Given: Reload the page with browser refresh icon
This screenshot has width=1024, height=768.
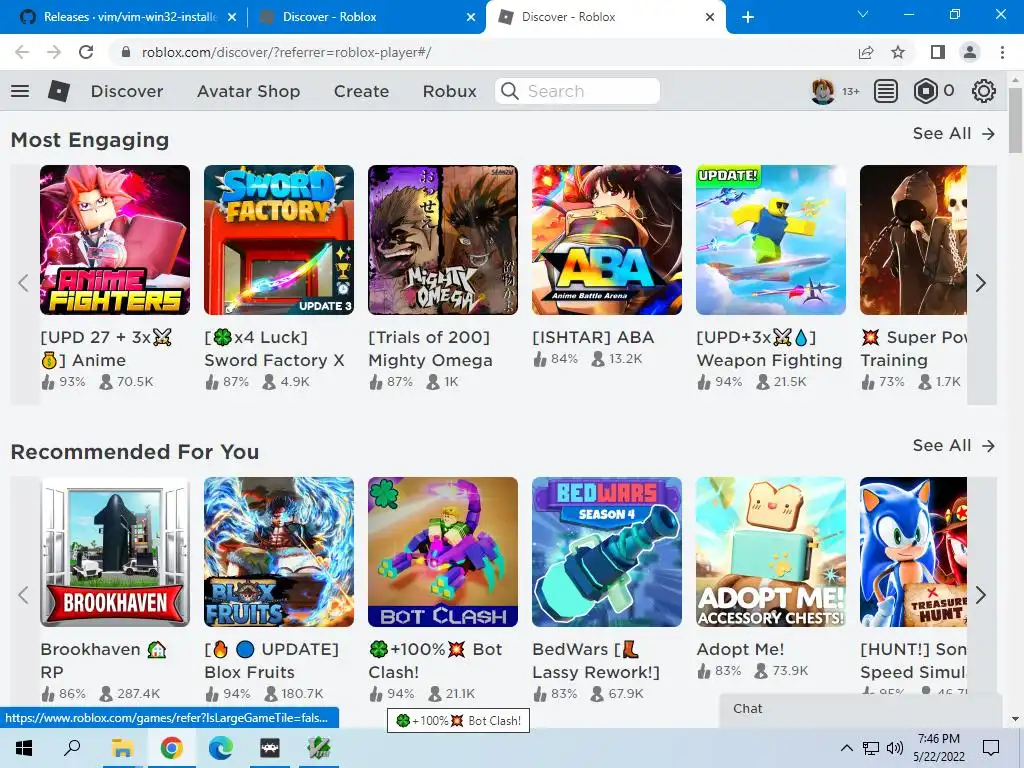Looking at the screenshot, I should (86, 52).
